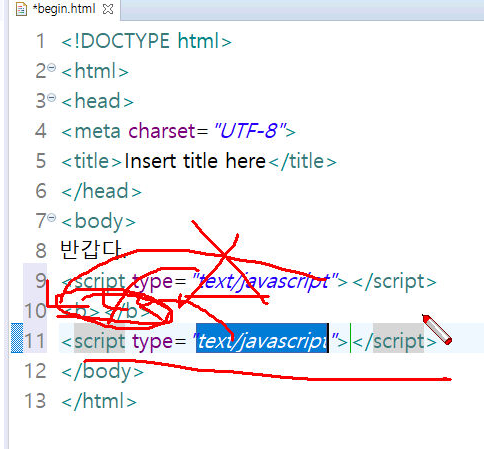Image resolution: width=484 pixels, height=449 pixels.
Task: Click line number 13 in the gutter
Action: tap(35, 401)
